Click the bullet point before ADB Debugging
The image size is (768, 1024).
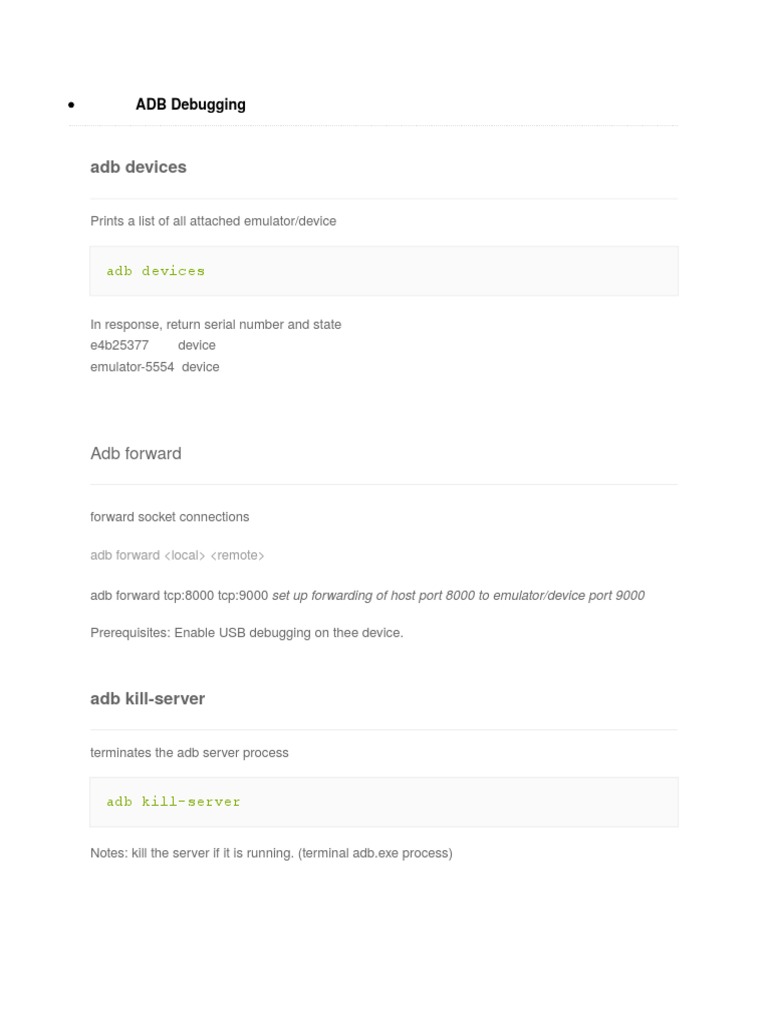coord(71,105)
